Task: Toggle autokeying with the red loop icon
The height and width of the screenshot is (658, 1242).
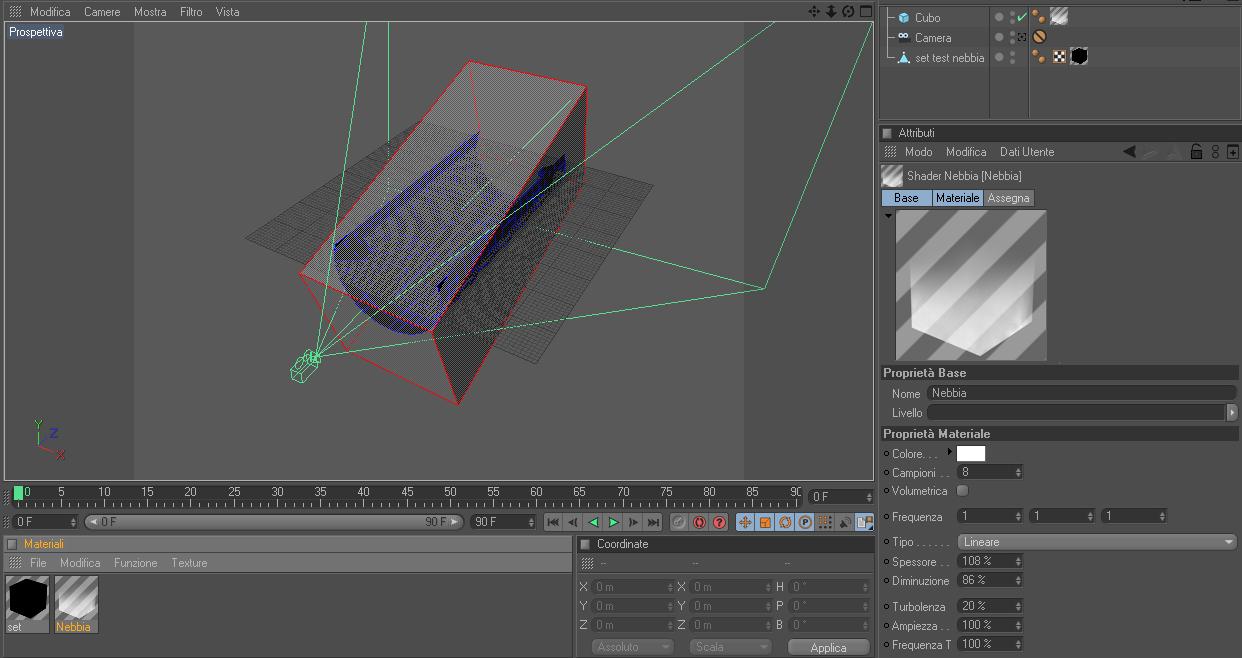Action: 699,522
